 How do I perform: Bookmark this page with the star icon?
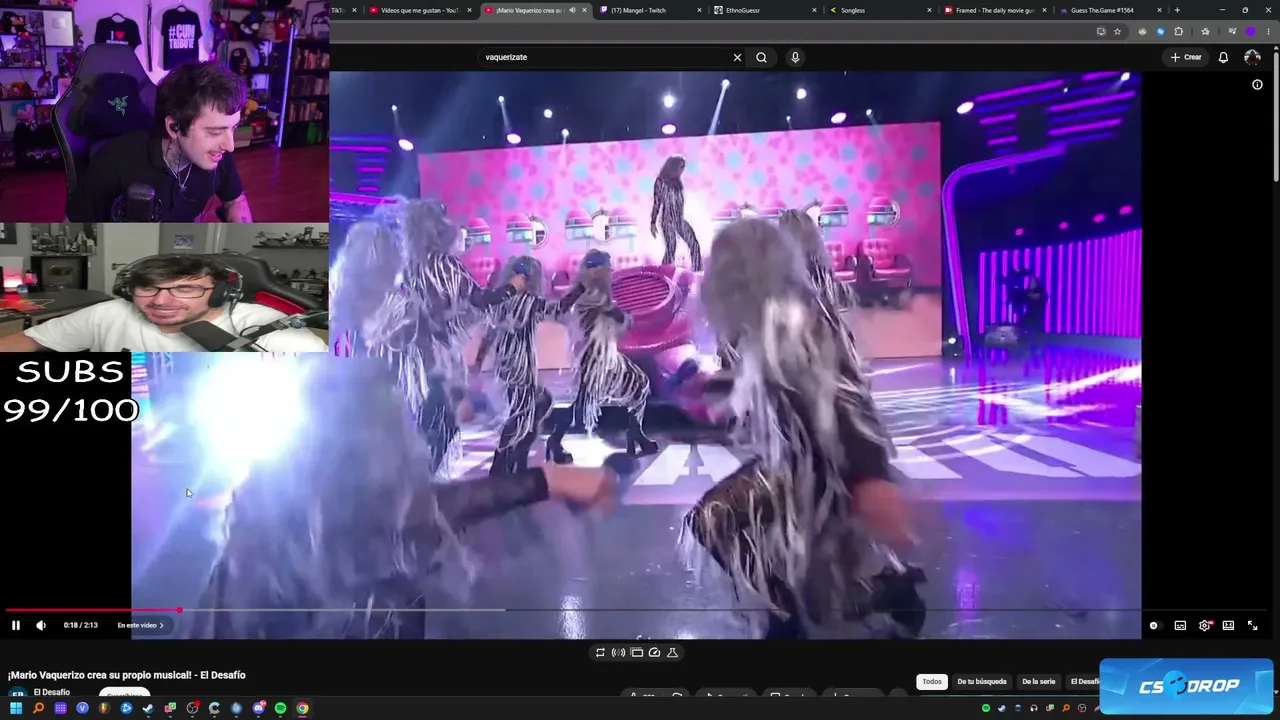[x=1117, y=32]
